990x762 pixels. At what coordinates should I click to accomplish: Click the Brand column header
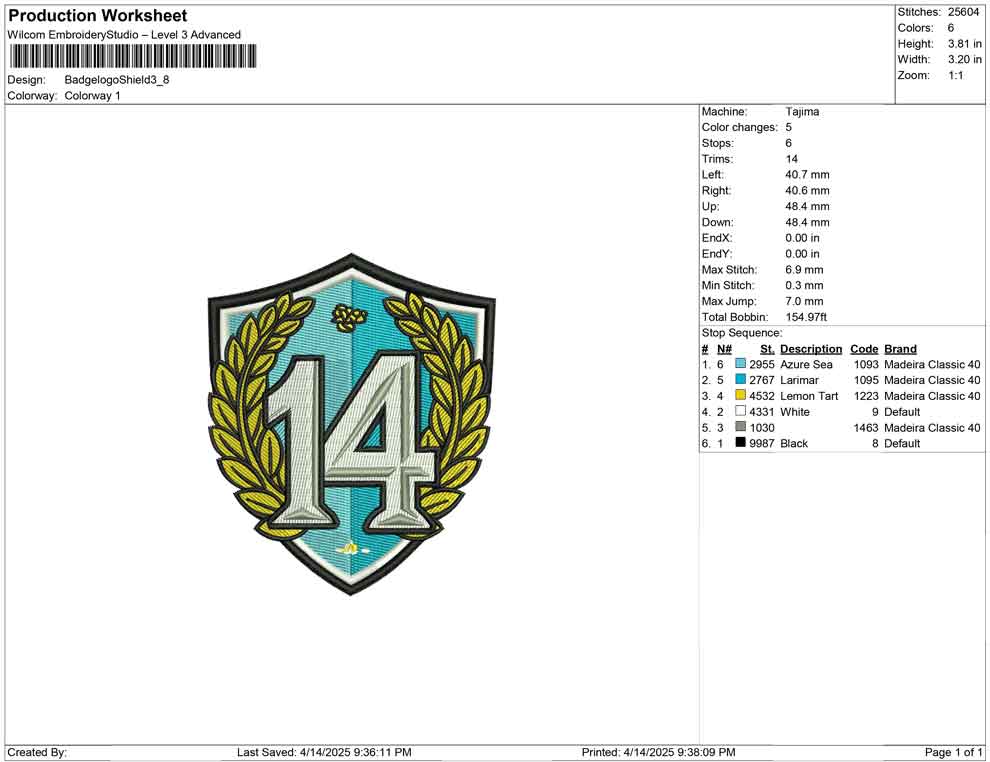point(900,349)
